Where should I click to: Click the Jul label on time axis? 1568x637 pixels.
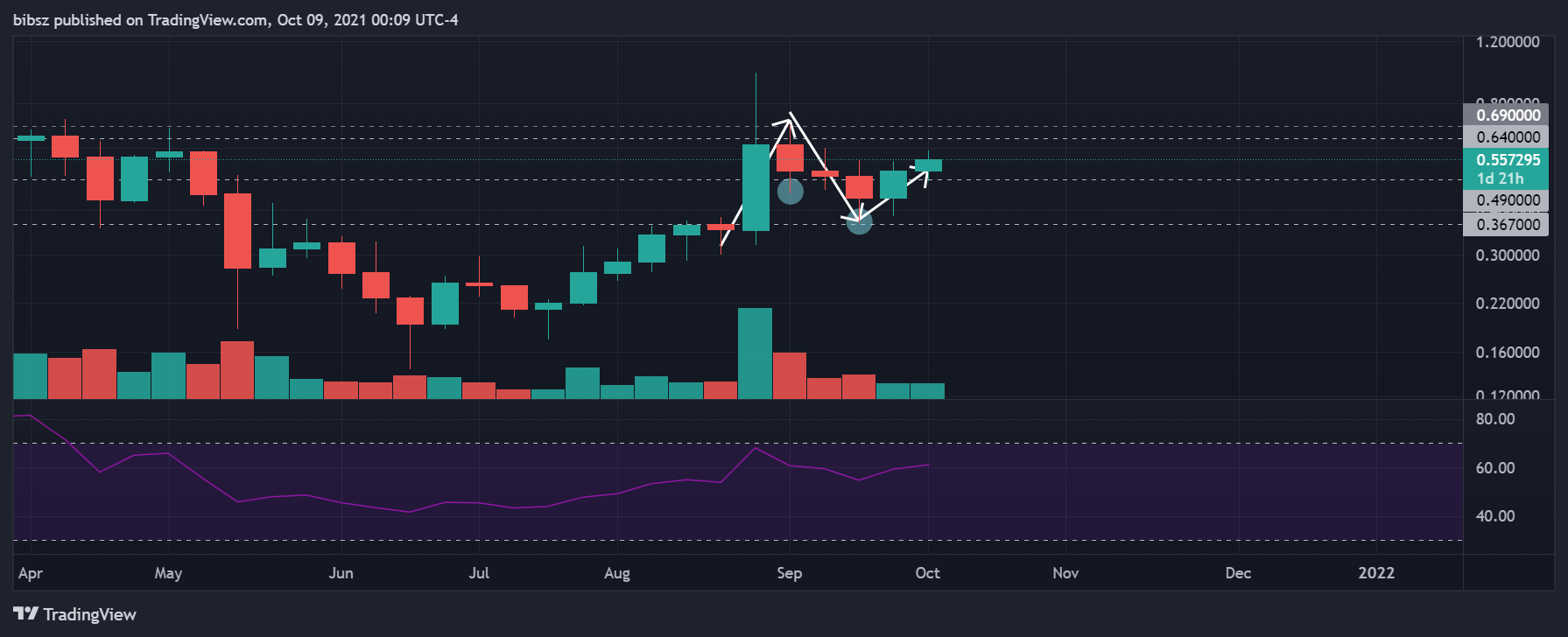point(479,573)
